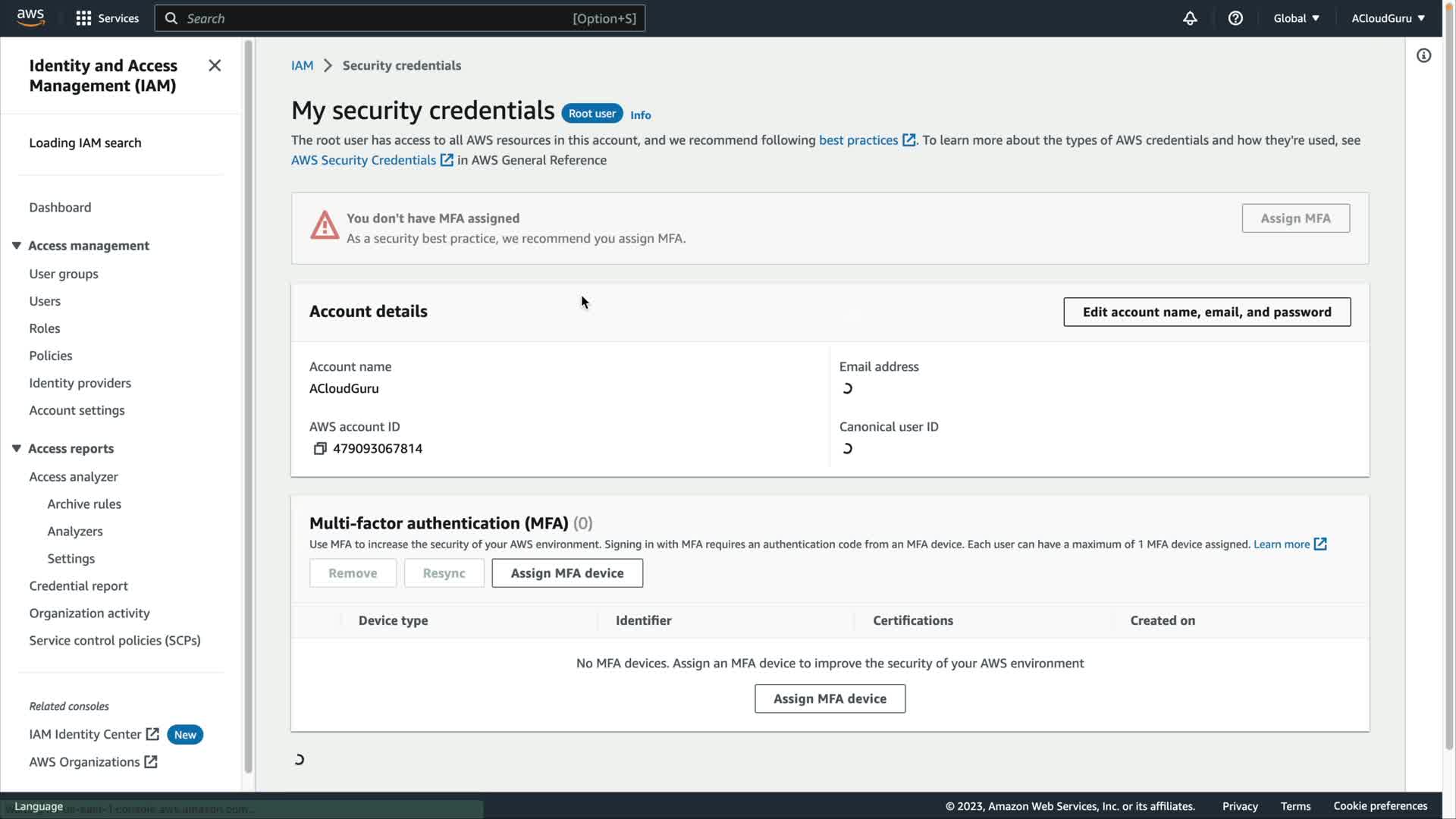Click Assign MFA device above table
1456x819 pixels.
566,573
